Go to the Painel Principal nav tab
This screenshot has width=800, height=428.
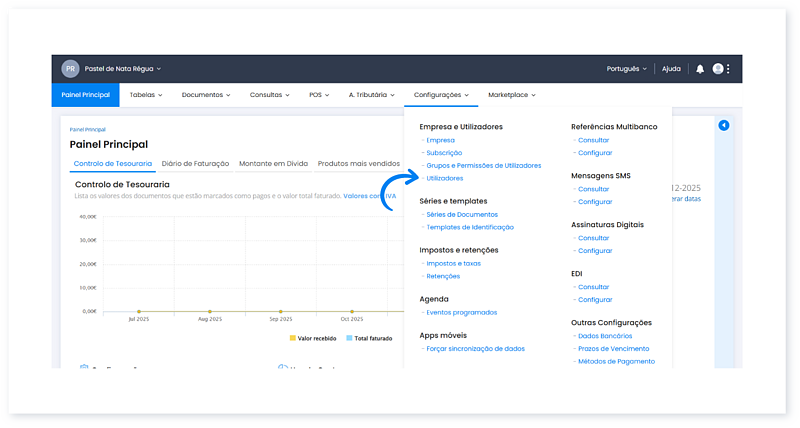[85, 95]
